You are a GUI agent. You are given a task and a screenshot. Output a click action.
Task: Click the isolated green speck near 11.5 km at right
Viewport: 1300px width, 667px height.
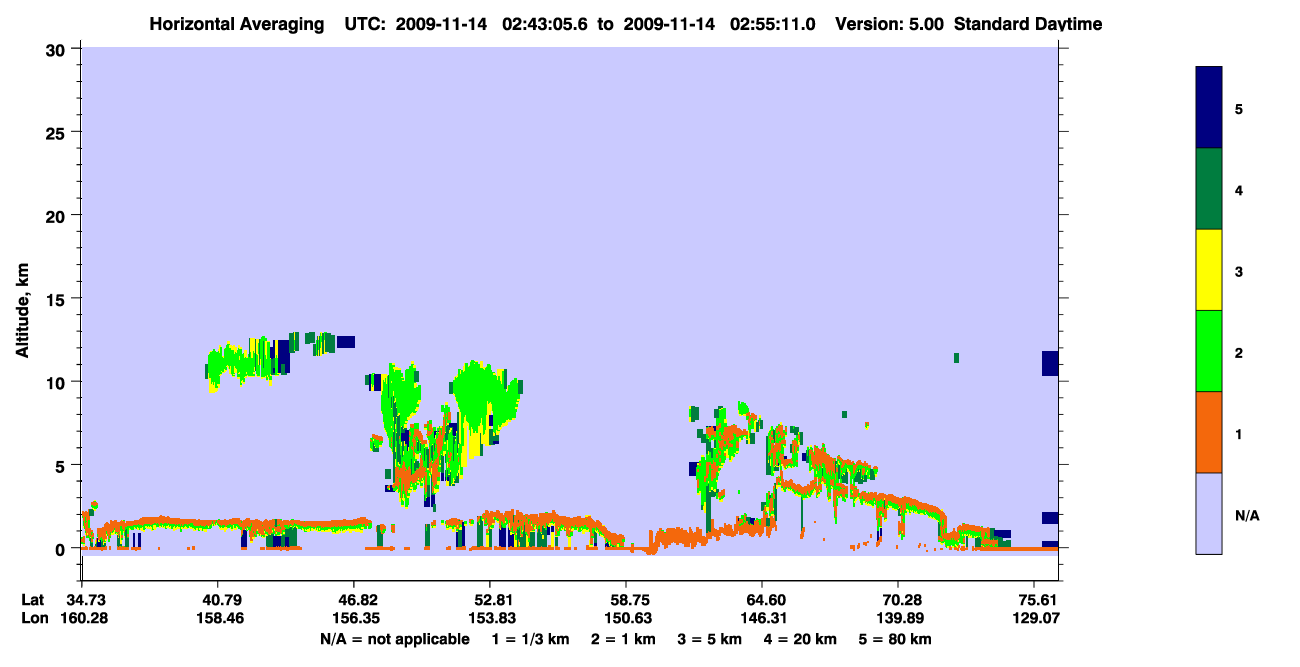pyautogui.click(x=957, y=357)
